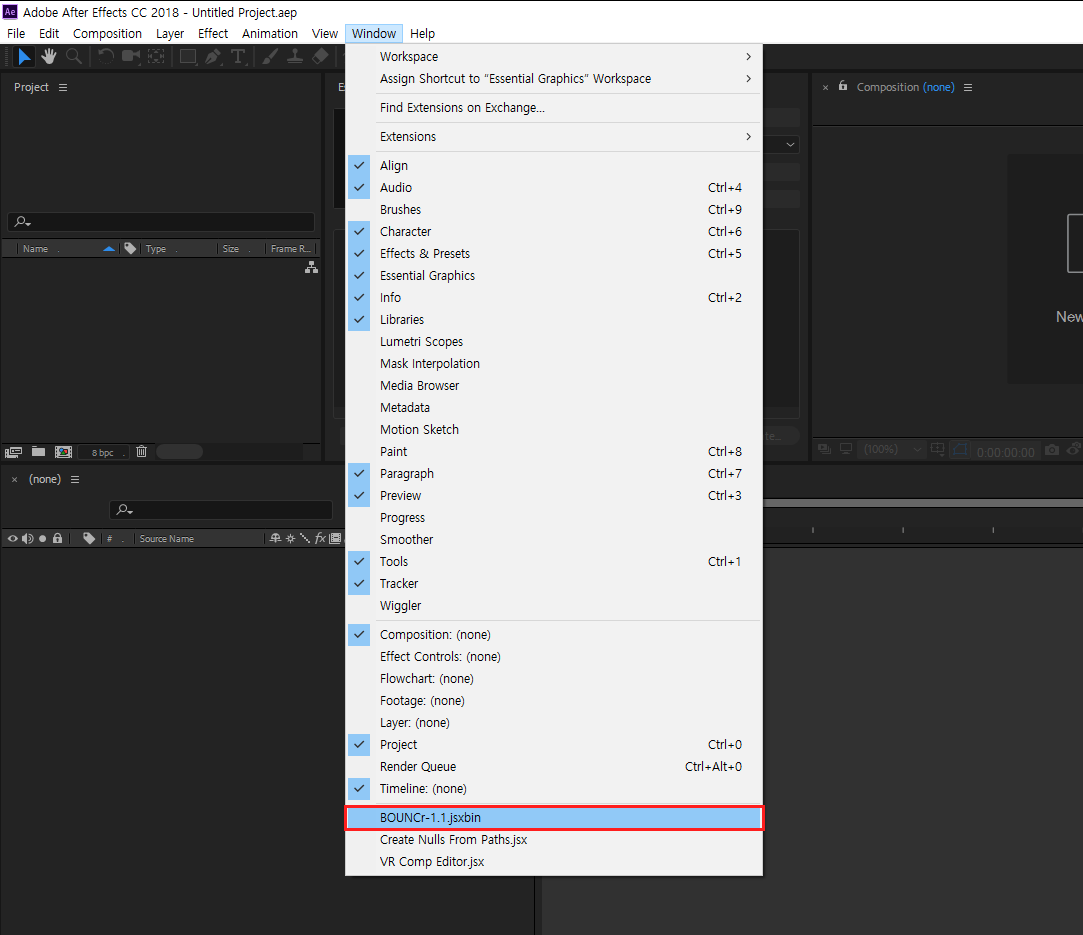The width and height of the screenshot is (1083, 935).
Task: Take snapshot camera icon in viewer
Action: pos(1051,450)
